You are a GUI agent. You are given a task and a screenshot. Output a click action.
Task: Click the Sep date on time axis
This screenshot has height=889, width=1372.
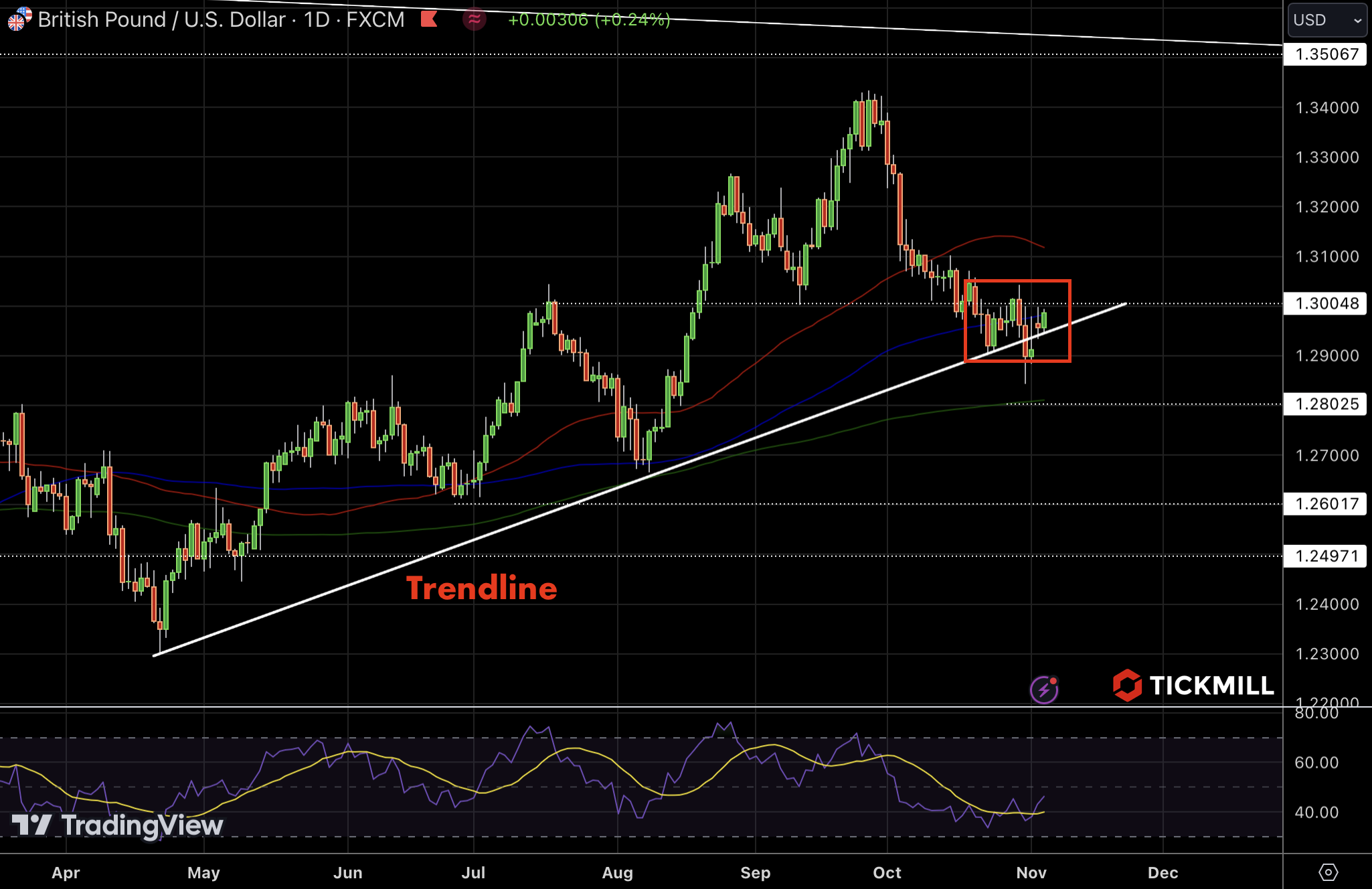(755, 872)
